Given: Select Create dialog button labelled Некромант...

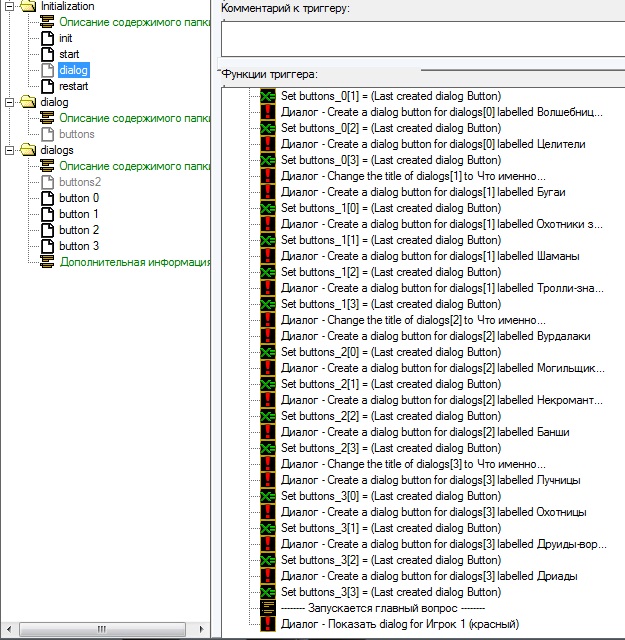Looking at the screenshot, I should (x=441, y=400).
